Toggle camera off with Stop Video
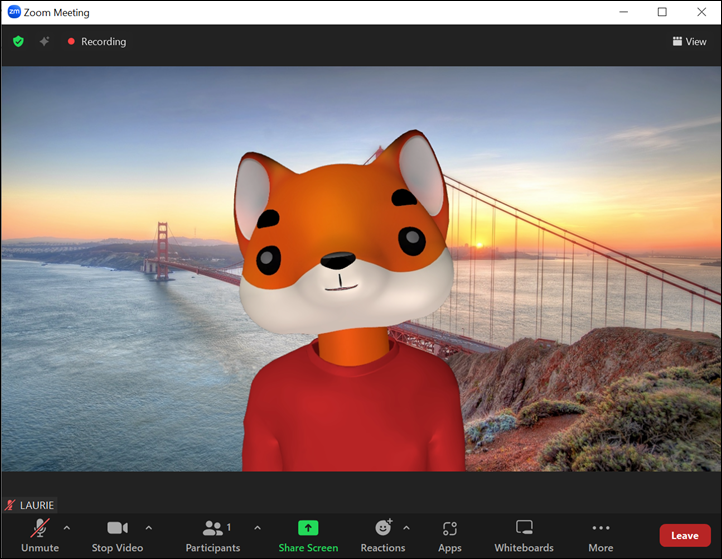Image resolution: width=722 pixels, height=559 pixels. click(x=117, y=535)
